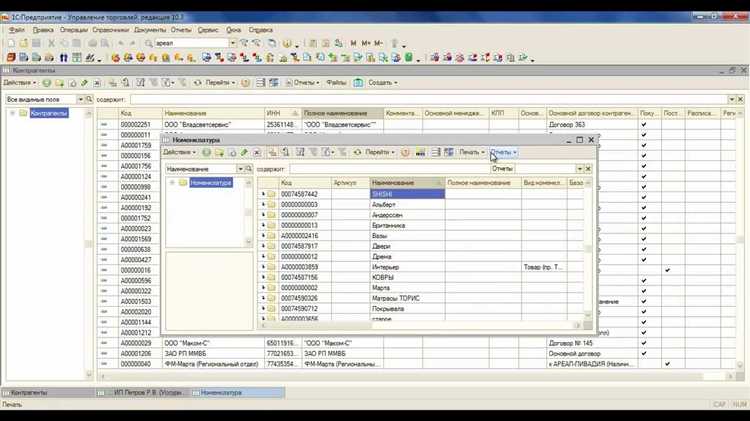Click the Файлы button in Контрагенты toolbar
Screen dimensions: 750x421
tap(336, 83)
